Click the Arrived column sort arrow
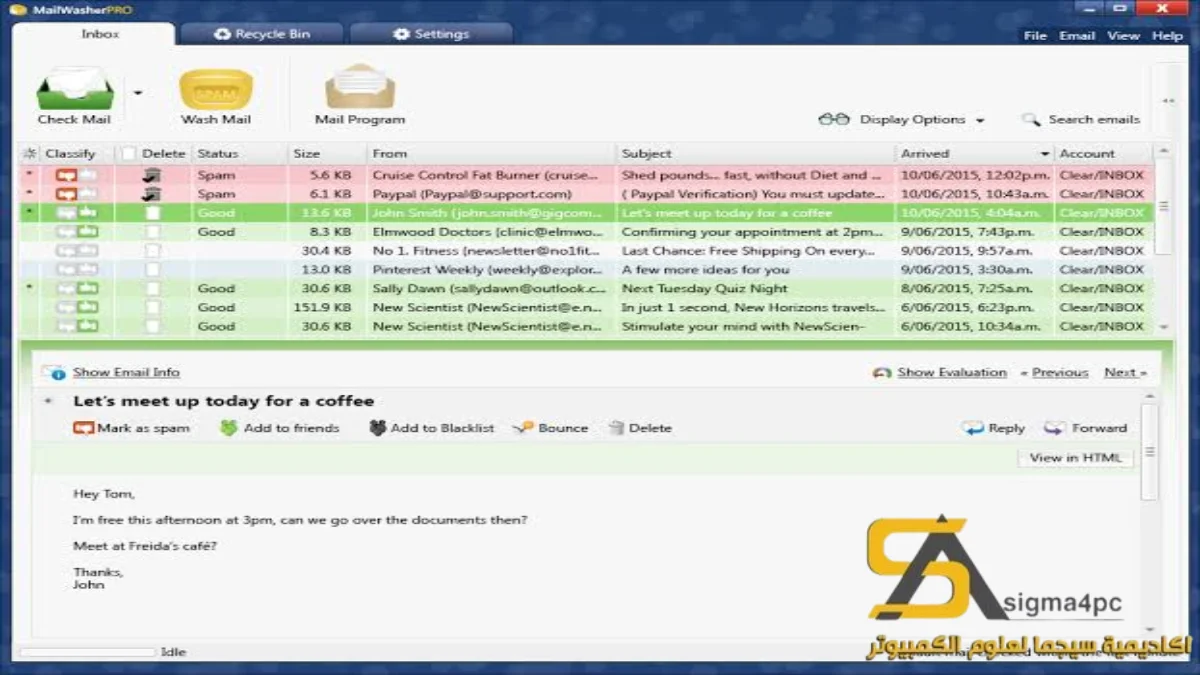The width and height of the screenshot is (1200, 675). [1045, 154]
